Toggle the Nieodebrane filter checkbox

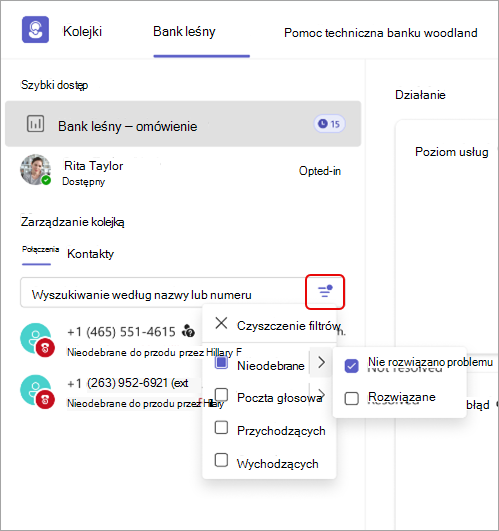(x=221, y=363)
